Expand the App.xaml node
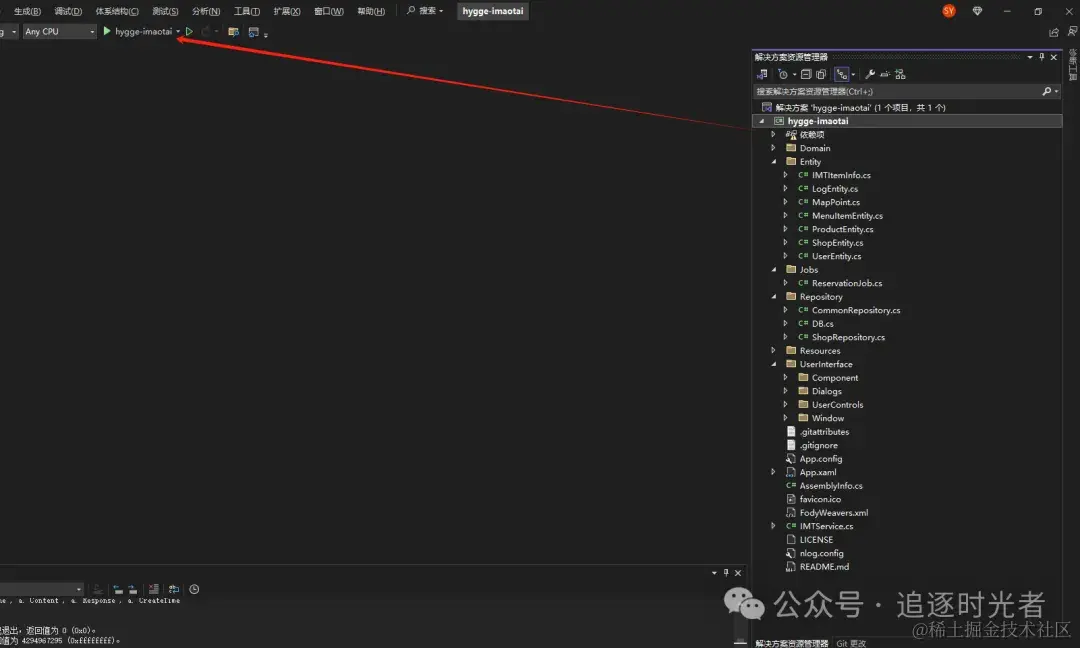This screenshot has height=648, width=1080. (773, 472)
